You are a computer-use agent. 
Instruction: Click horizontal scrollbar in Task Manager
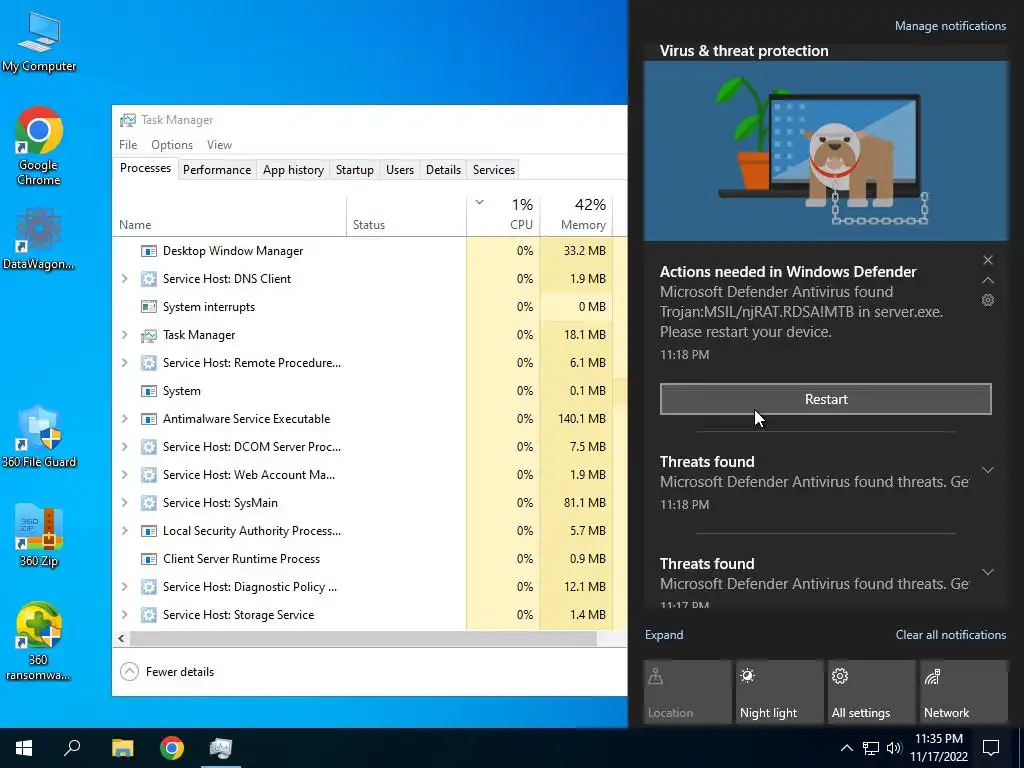coord(363,639)
